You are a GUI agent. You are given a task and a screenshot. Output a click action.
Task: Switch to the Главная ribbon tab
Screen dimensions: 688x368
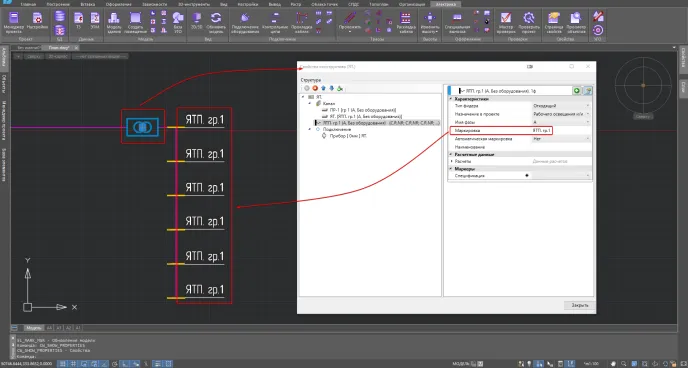pos(29,4)
